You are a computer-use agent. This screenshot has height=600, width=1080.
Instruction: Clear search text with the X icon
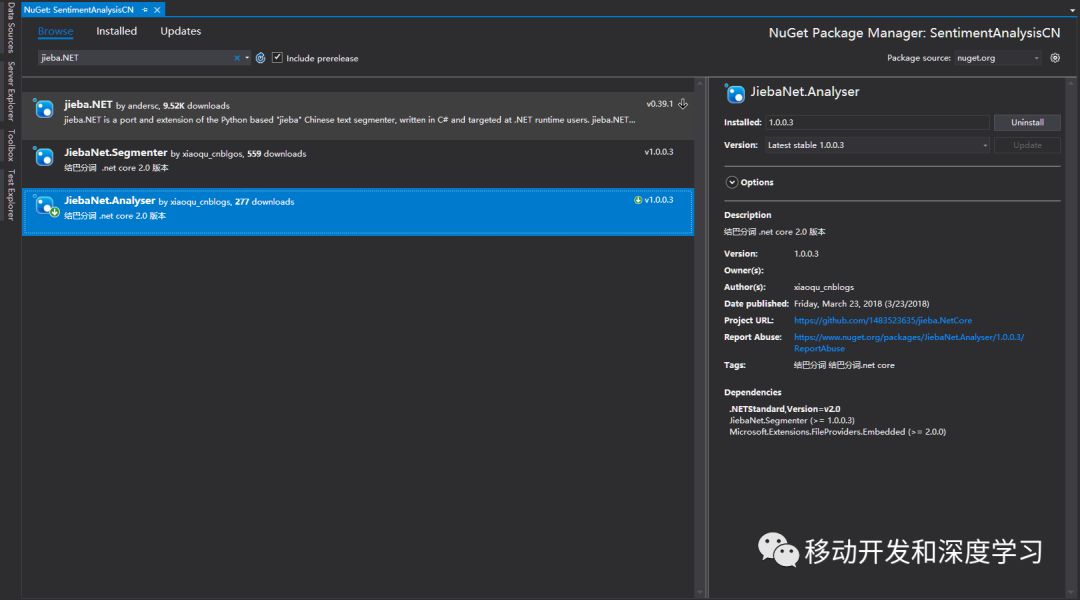(237, 58)
